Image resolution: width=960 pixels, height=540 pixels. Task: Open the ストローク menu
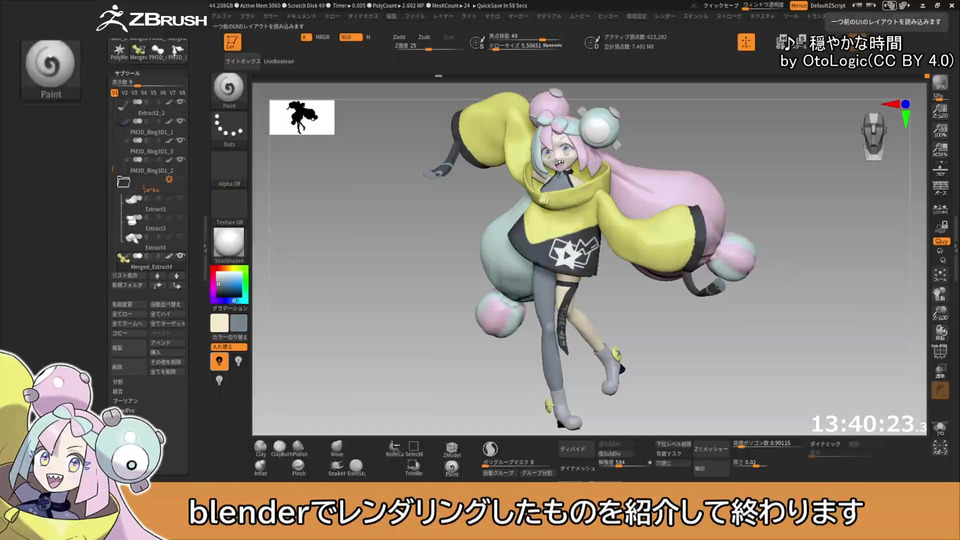tap(729, 17)
